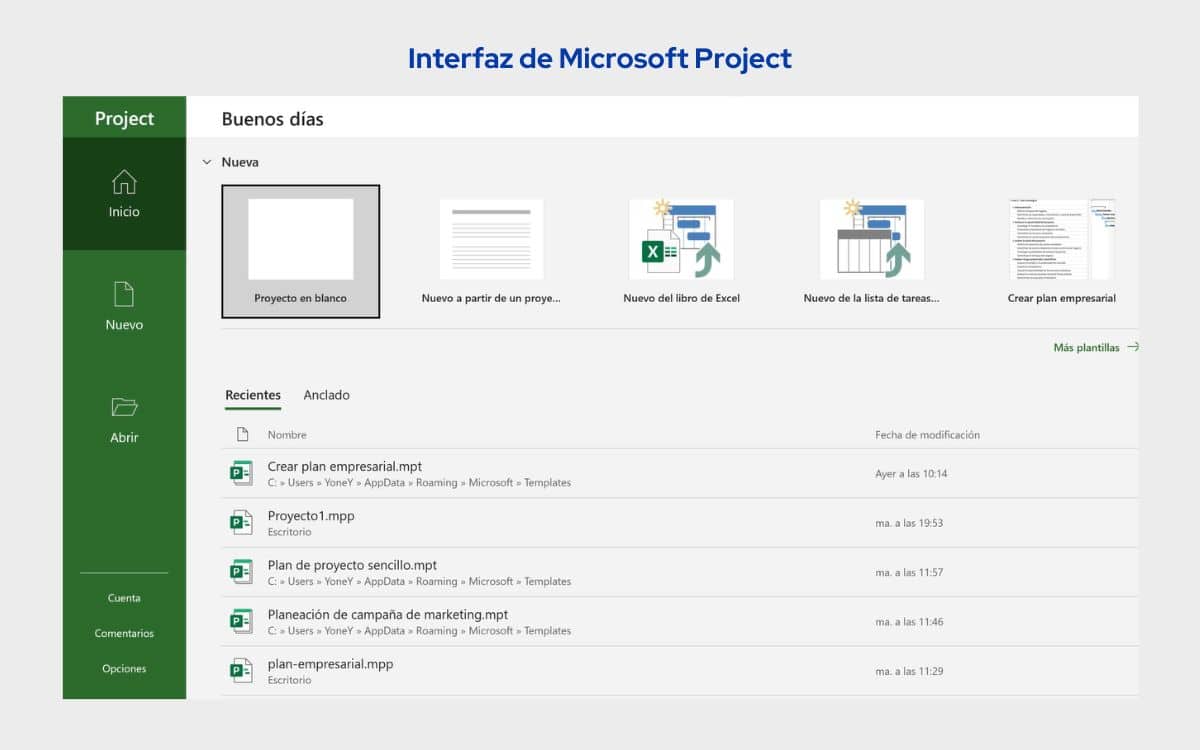Click Cuenta in the sidebar
Viewport: 1200px width, 750px height.
tap(123, 598)
